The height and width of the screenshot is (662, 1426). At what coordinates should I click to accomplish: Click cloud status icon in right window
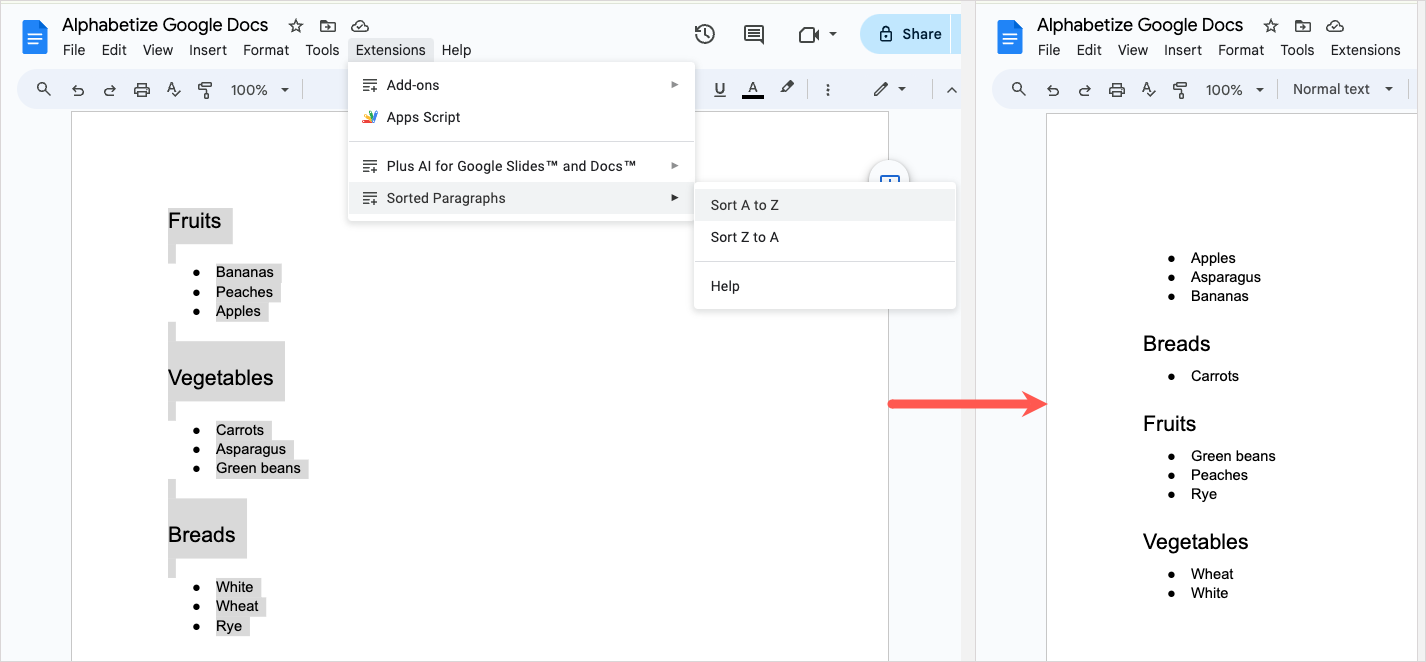1334,26
